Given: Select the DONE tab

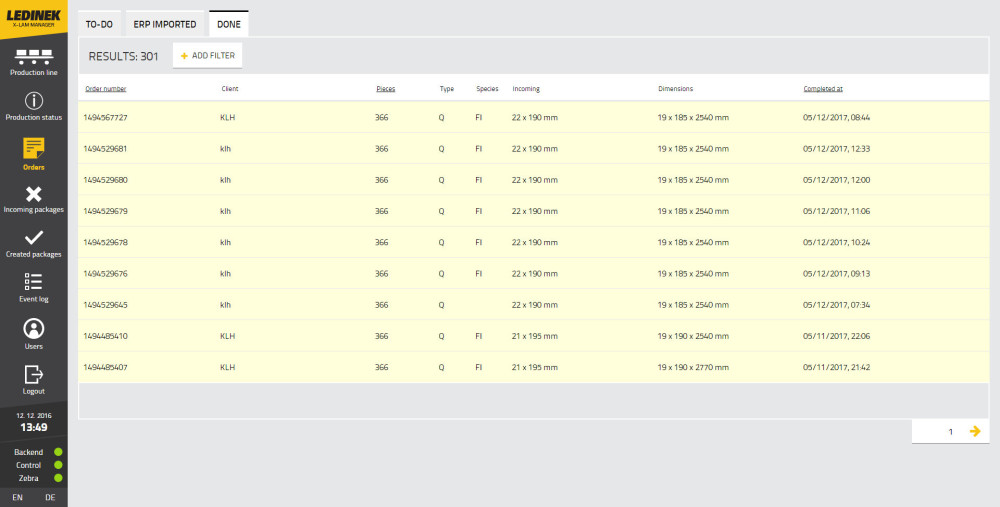Looking at the screenshot, I should [x=228, y=24].
